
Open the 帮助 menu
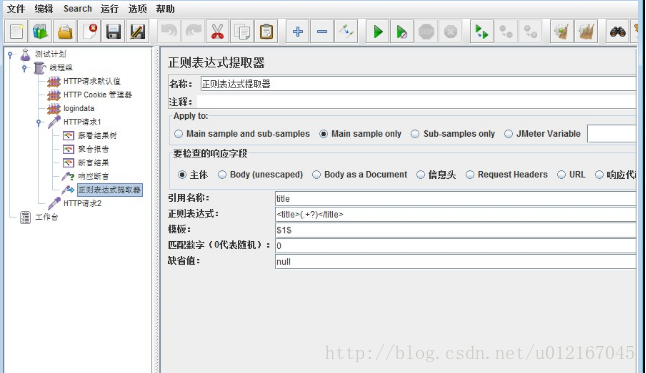click(165, 9)
